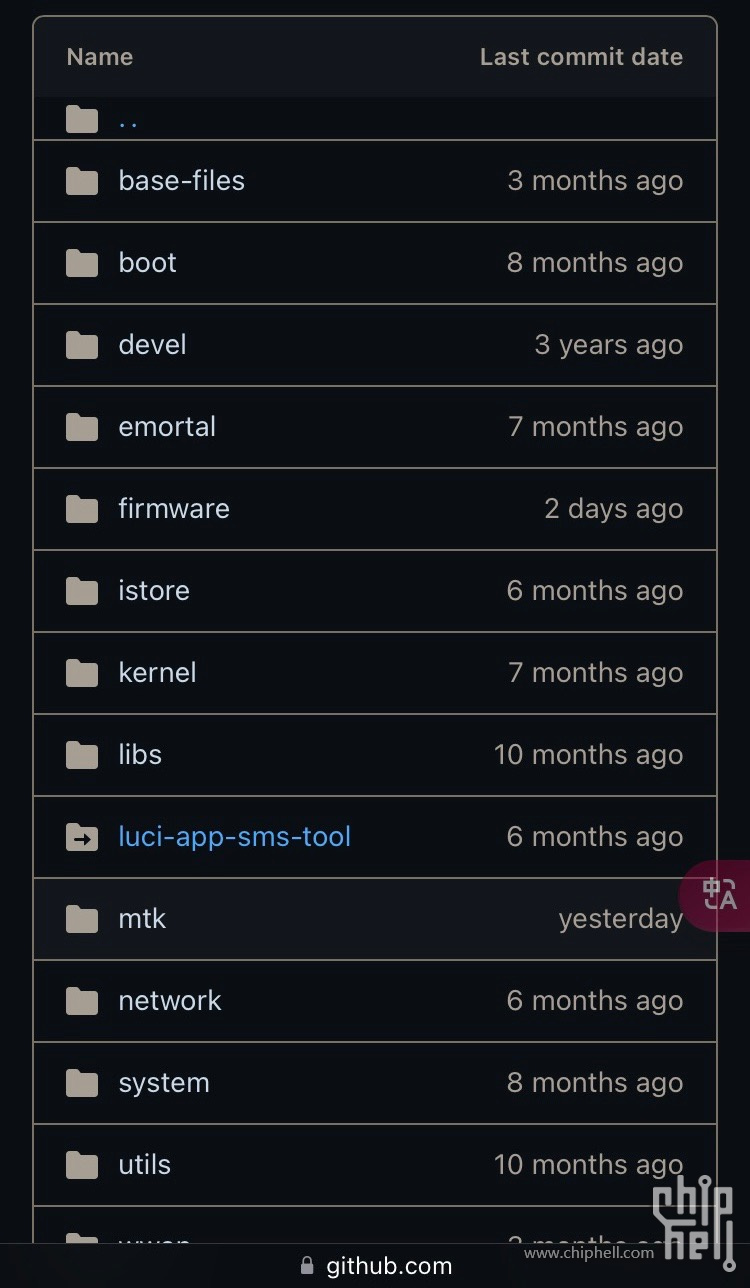Tap the floating translate icon
The image size is (750, 1288).
click(719, 894)
